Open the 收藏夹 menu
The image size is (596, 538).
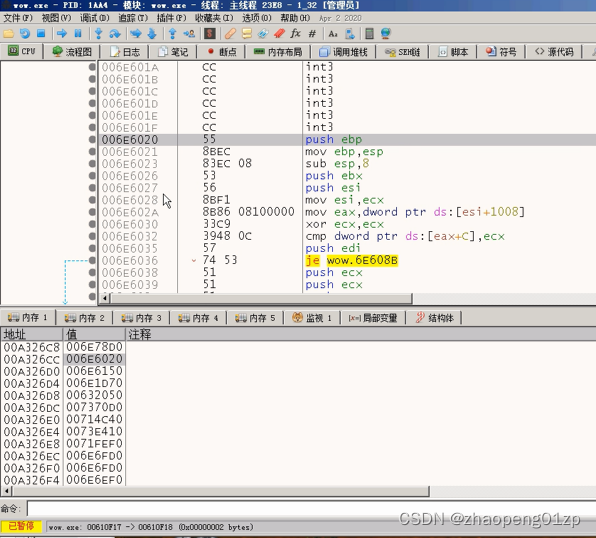click(214, 18)
